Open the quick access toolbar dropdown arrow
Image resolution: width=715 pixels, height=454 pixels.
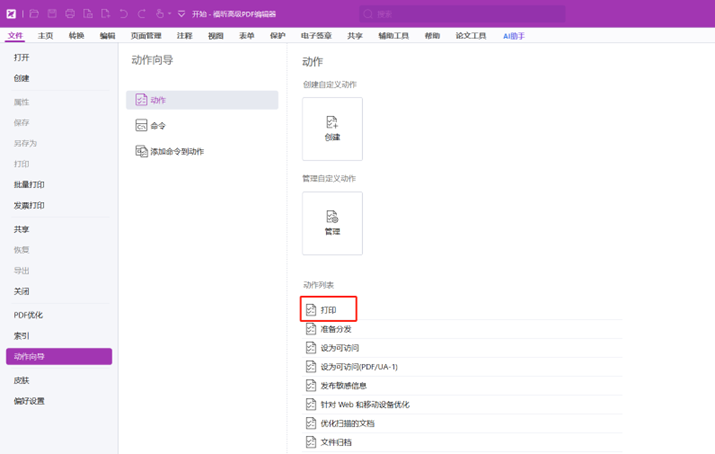click(181, 14)
